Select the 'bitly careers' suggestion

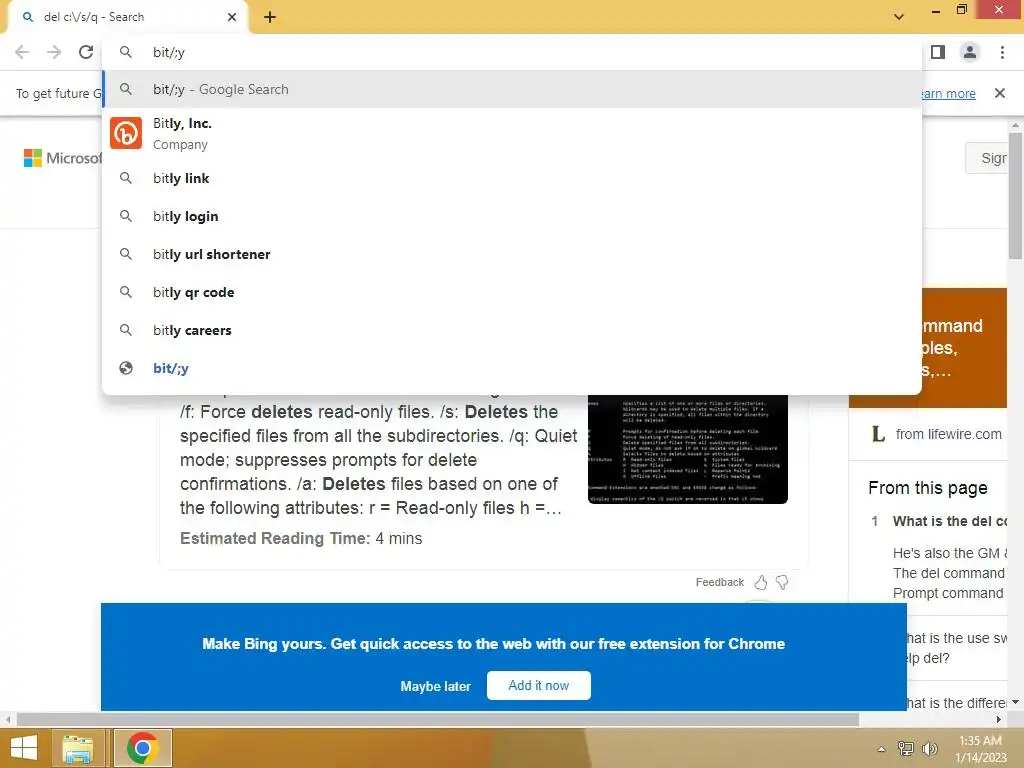tap(512, 330)
